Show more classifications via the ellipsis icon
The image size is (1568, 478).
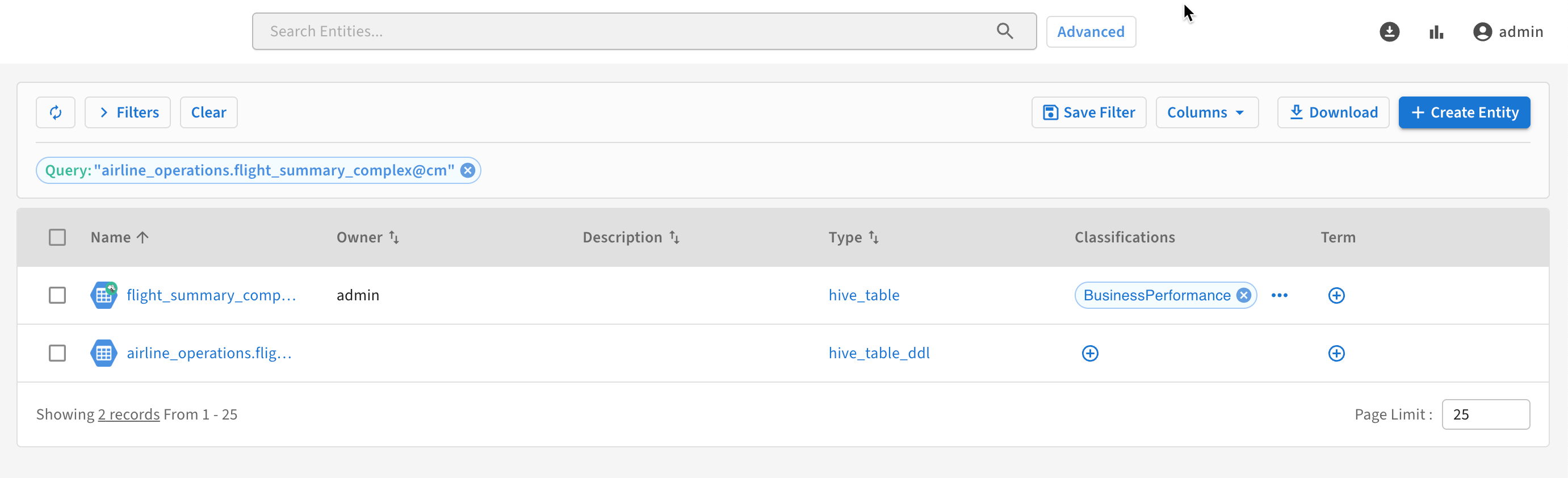pos(1279,295)
